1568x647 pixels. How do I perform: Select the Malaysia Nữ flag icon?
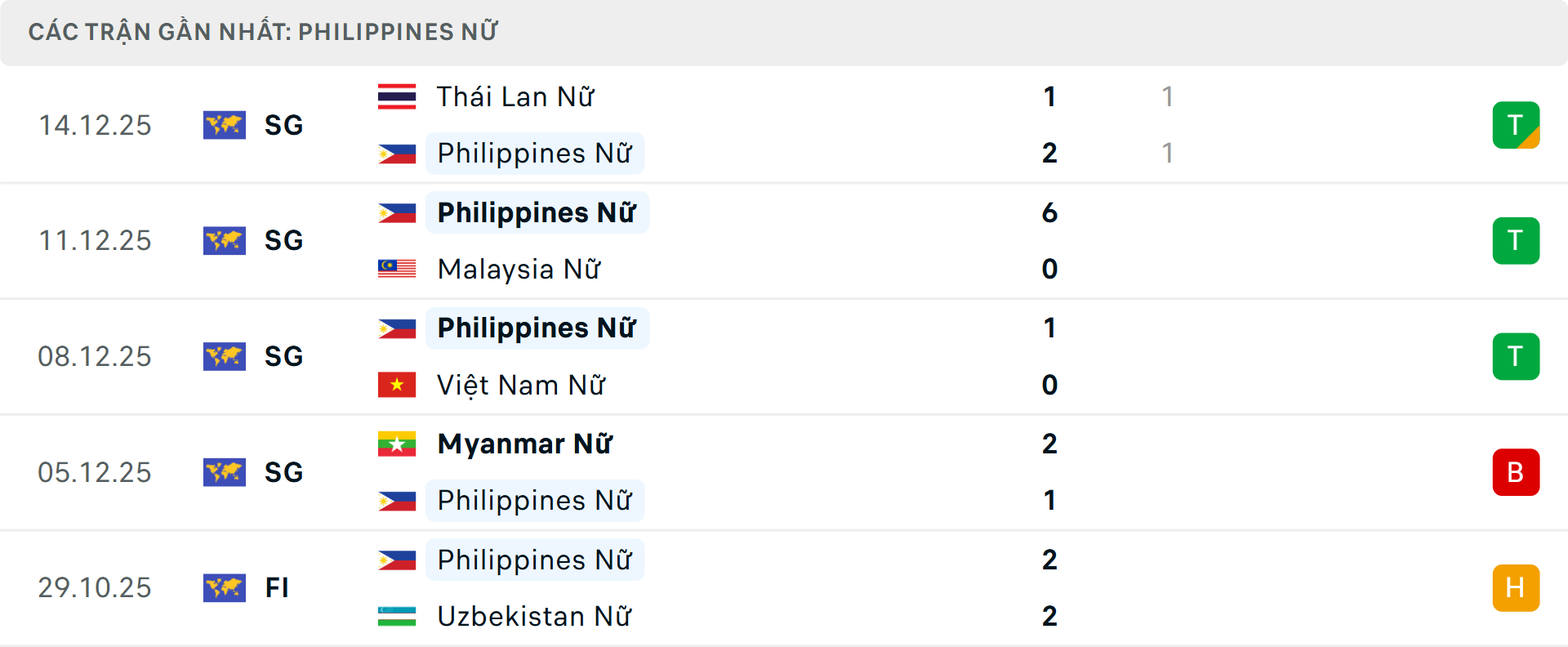pos(398,269)
